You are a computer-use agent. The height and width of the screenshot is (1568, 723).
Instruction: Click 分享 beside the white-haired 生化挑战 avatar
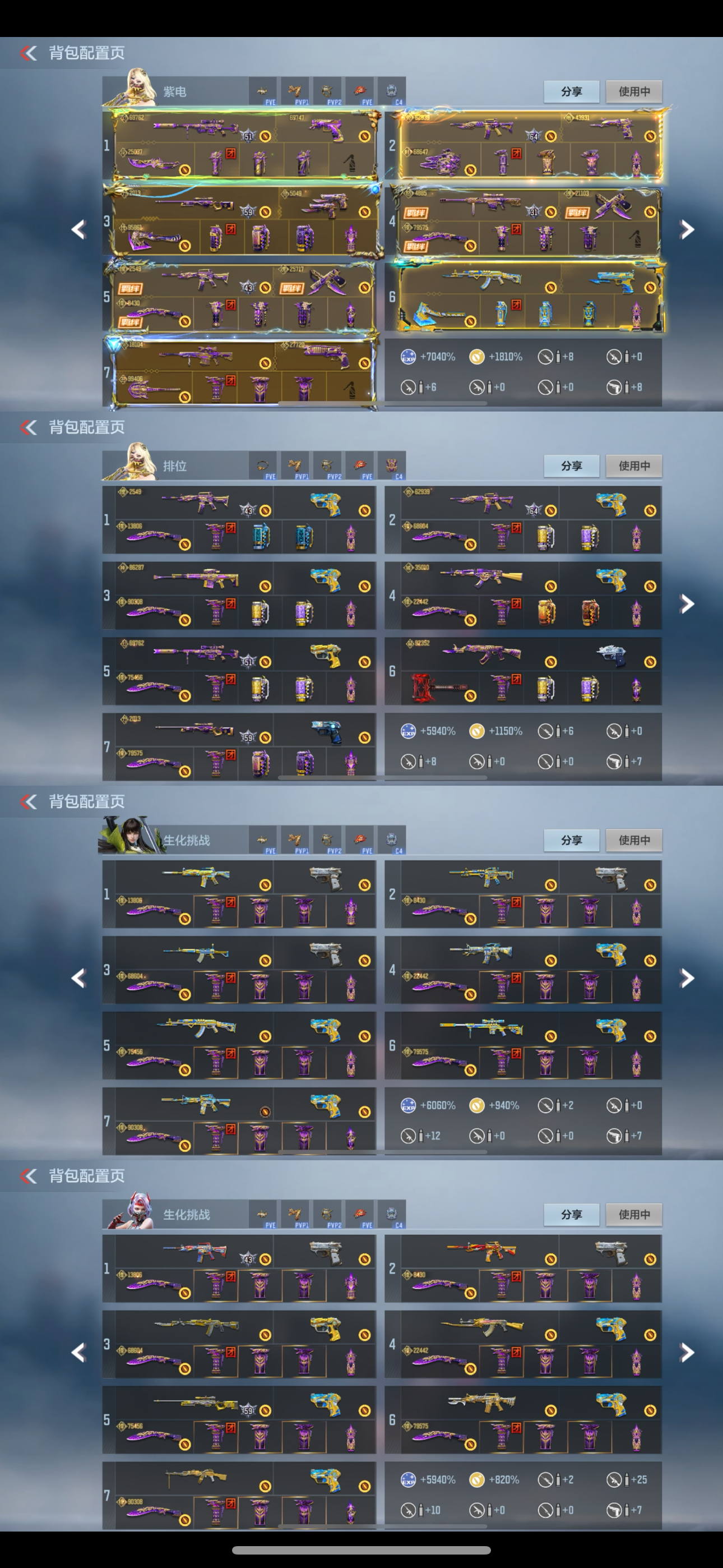(x=572, y=1214)
